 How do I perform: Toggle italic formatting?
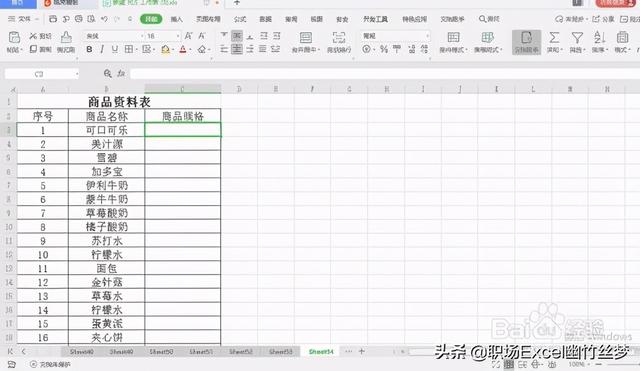(102, 49)
